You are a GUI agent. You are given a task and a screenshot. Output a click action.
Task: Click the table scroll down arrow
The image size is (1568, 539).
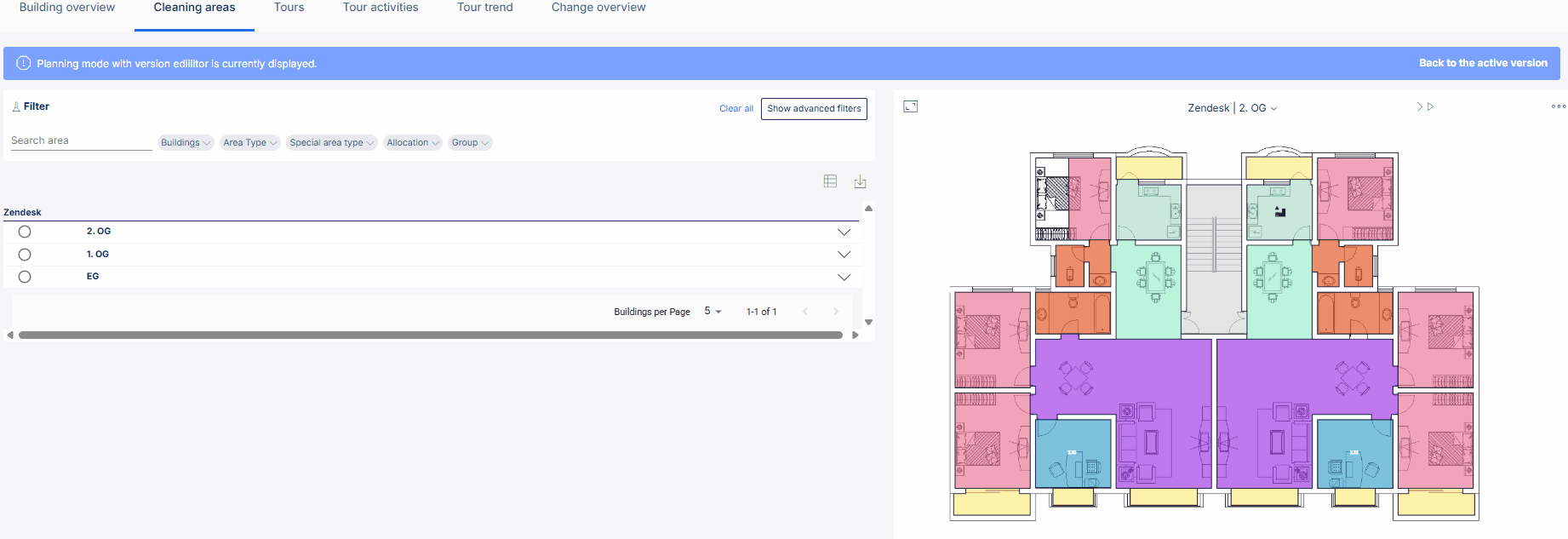pyautogui.click(x=868, y=322)
